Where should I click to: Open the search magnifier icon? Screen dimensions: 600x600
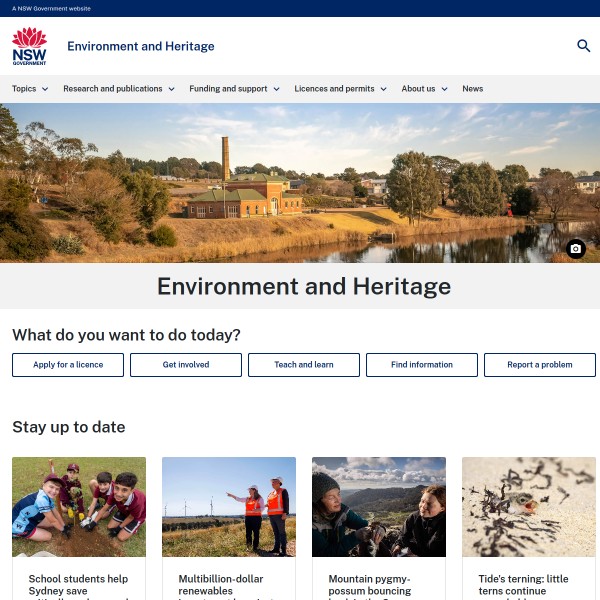[x=584, y=46]
